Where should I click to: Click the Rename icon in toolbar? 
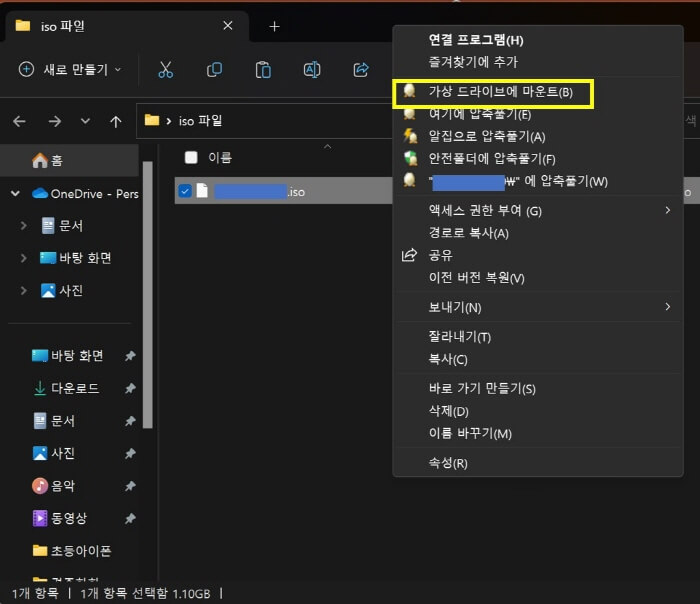[x=312, y=70]
